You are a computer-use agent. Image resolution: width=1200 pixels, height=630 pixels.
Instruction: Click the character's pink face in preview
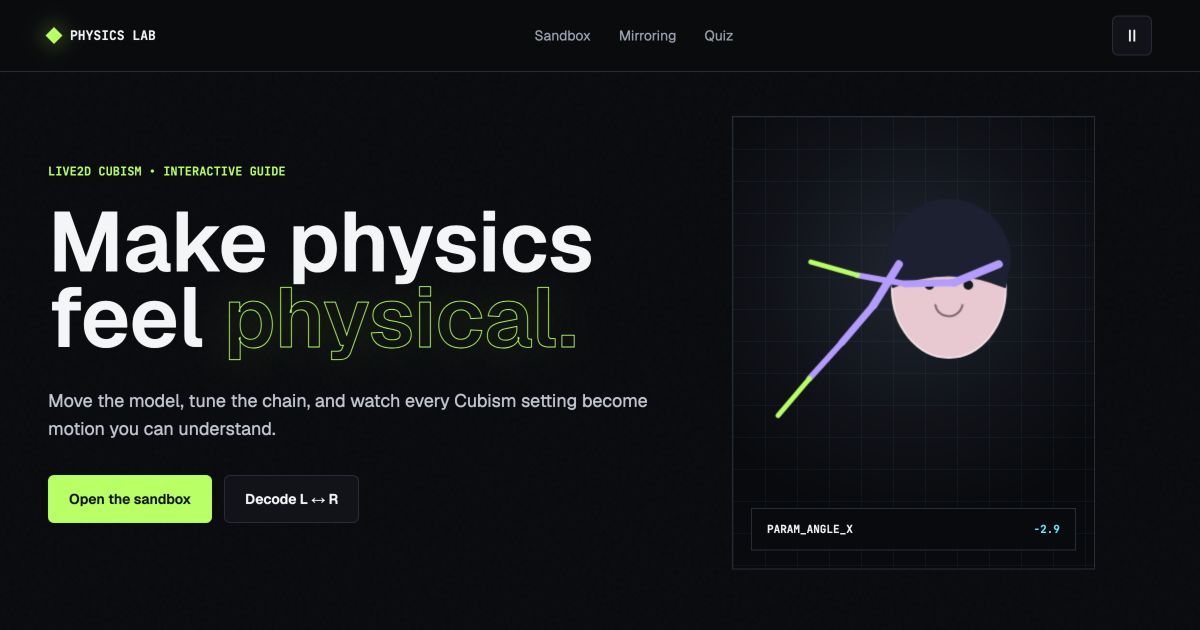pyautogui.click(x=948, y=320)
